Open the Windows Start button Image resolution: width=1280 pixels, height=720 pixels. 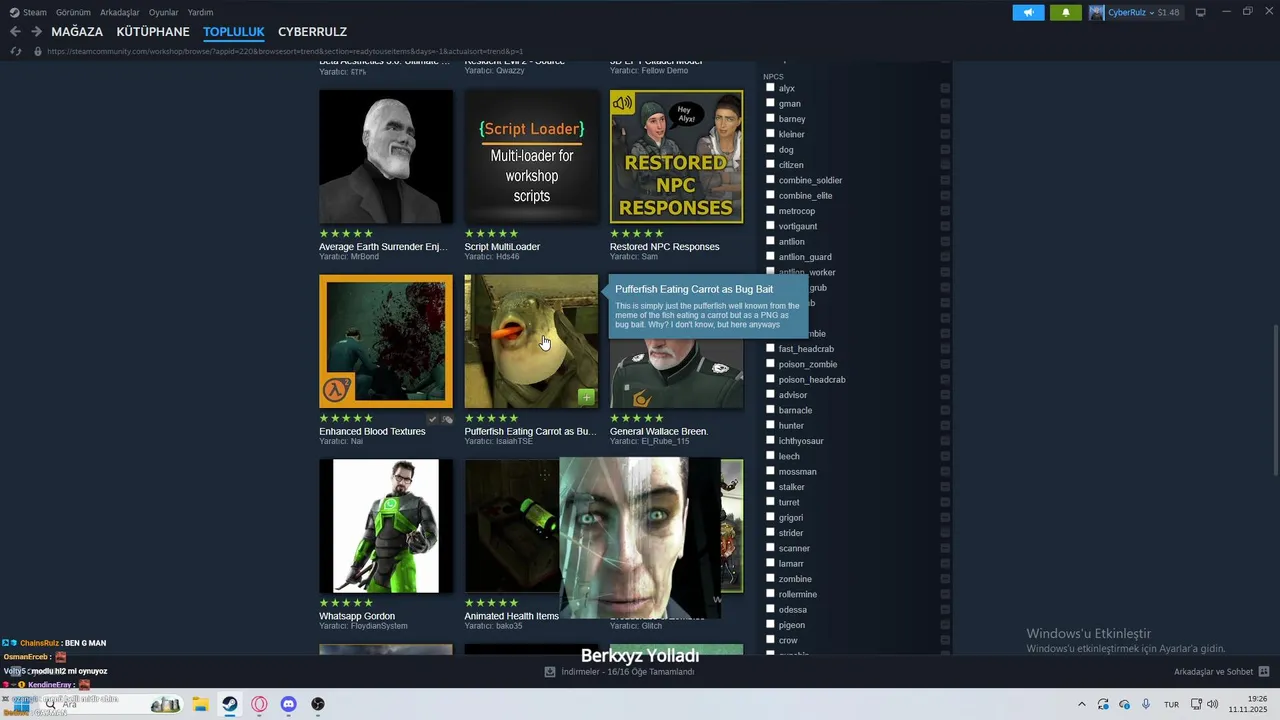(x=21, y=704)
